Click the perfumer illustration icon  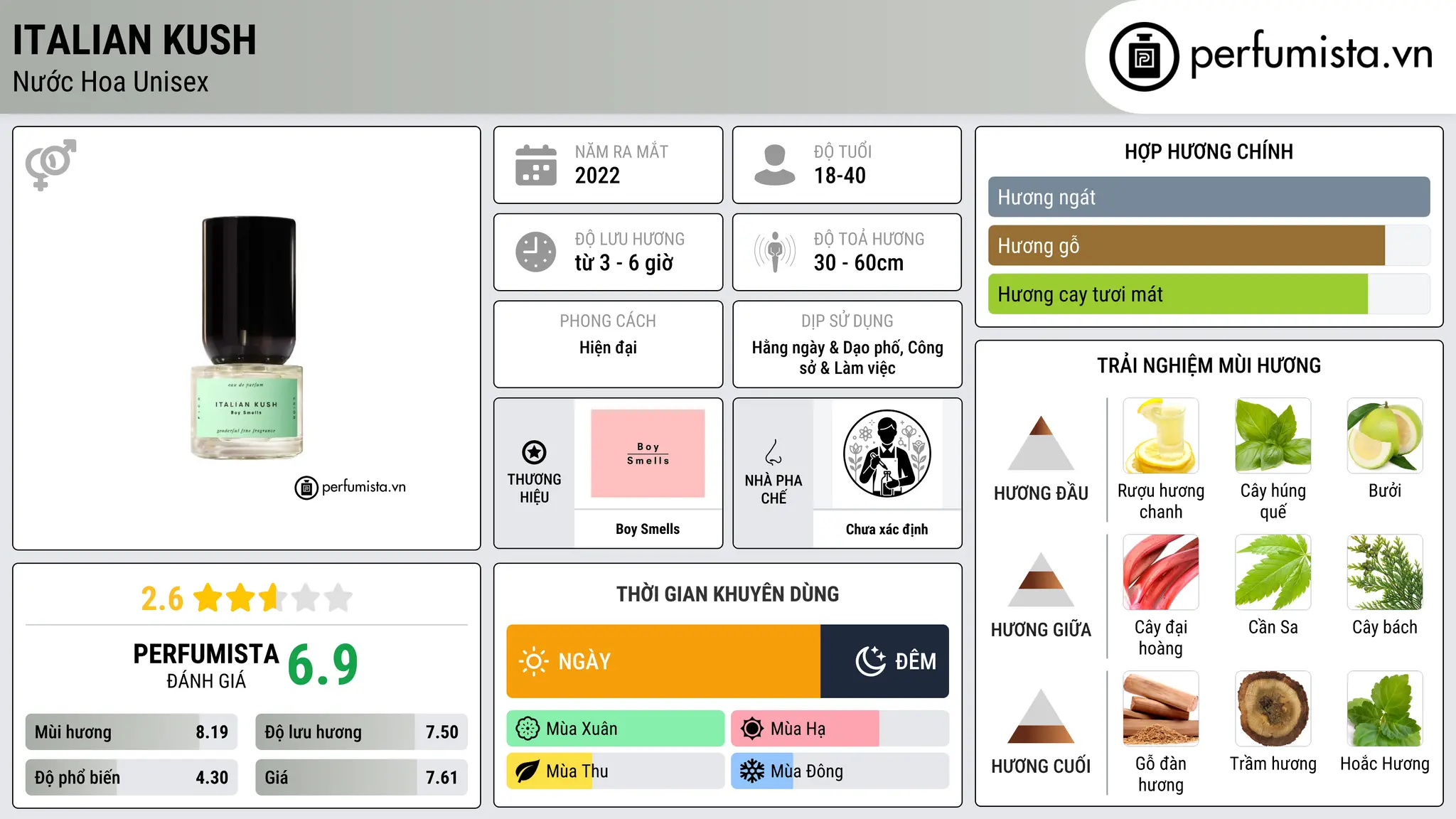click(887, 454)
